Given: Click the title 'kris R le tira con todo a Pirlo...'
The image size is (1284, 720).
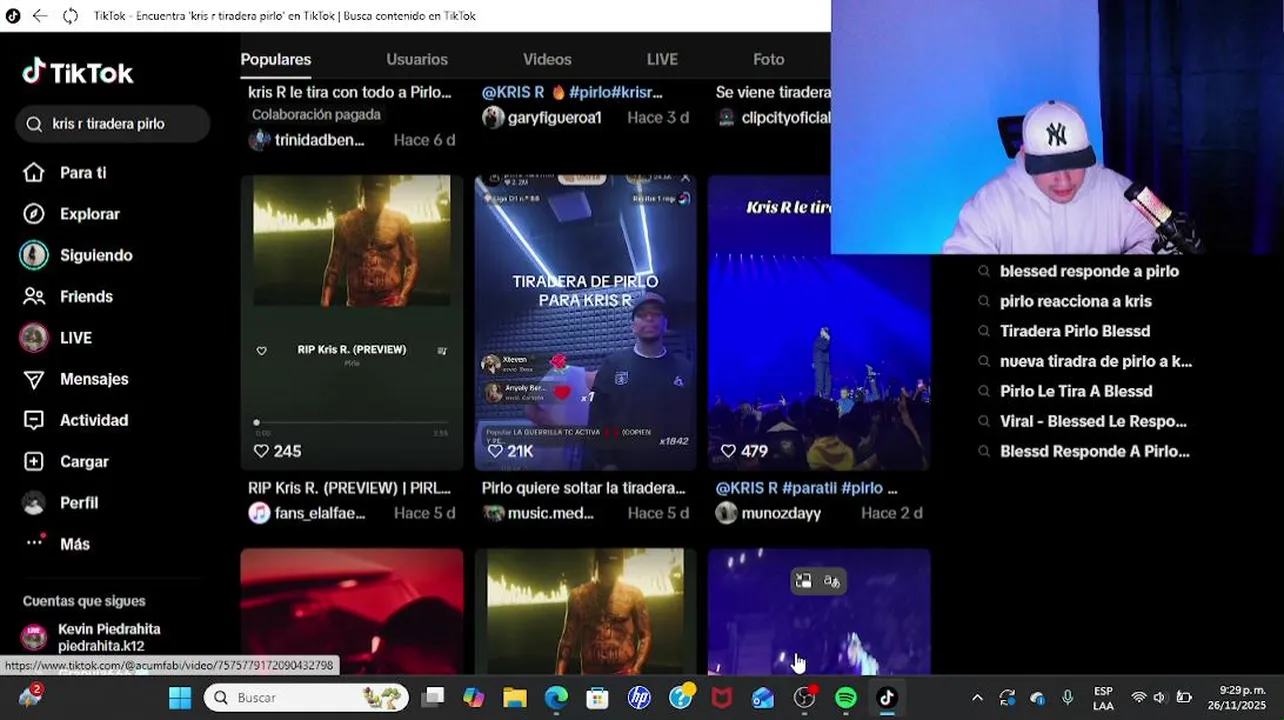Looking at the screenshot, I should [x=350, y=92].
